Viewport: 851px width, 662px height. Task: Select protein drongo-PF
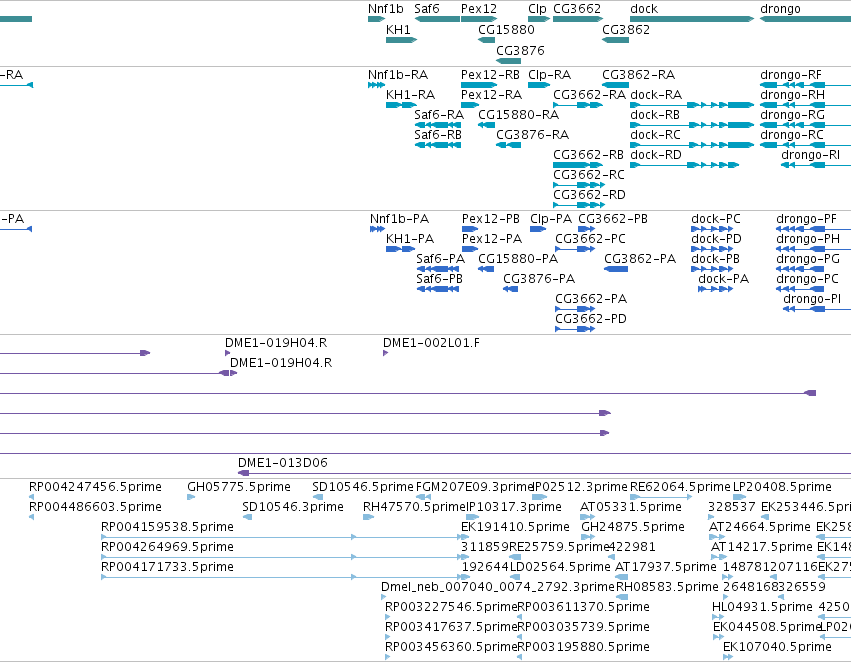[x=806, y=219]
